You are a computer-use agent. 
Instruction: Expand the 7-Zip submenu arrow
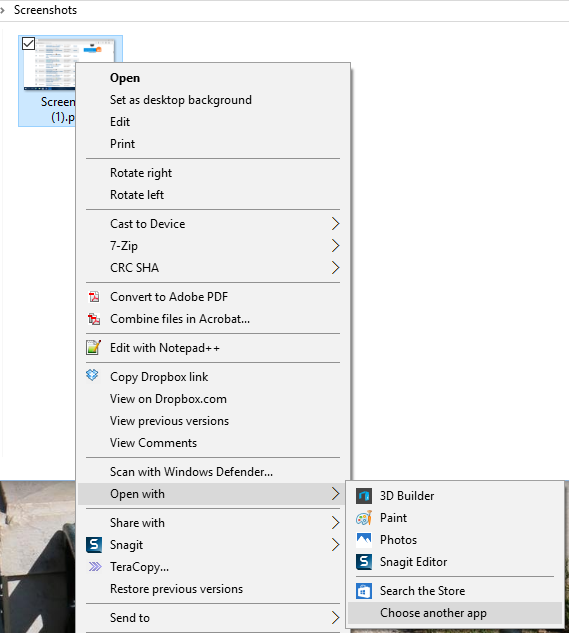[335, 245]
